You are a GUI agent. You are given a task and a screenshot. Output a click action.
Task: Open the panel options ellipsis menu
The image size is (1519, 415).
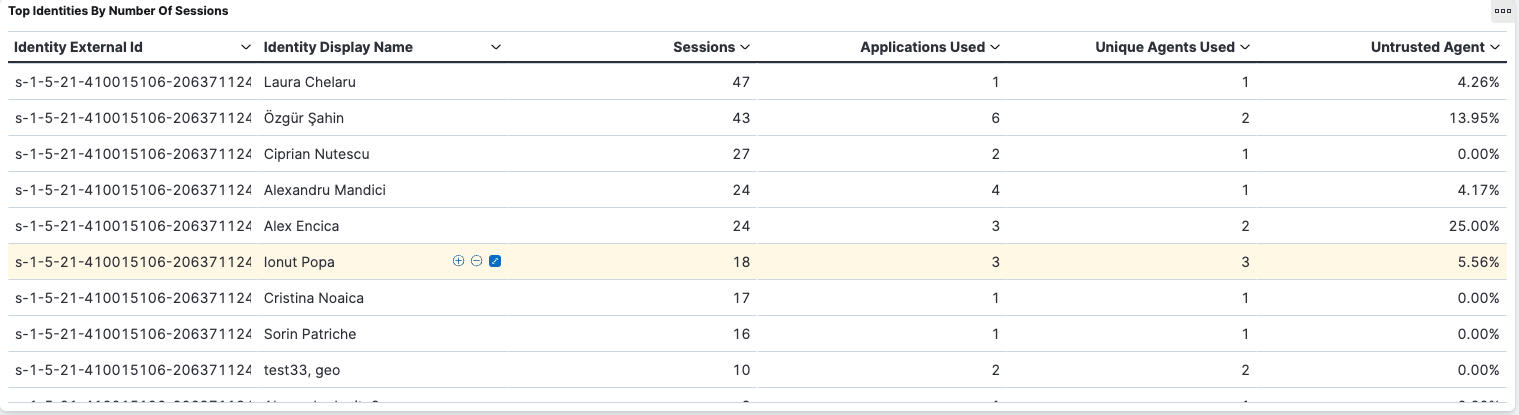(x=1502, y=11)
